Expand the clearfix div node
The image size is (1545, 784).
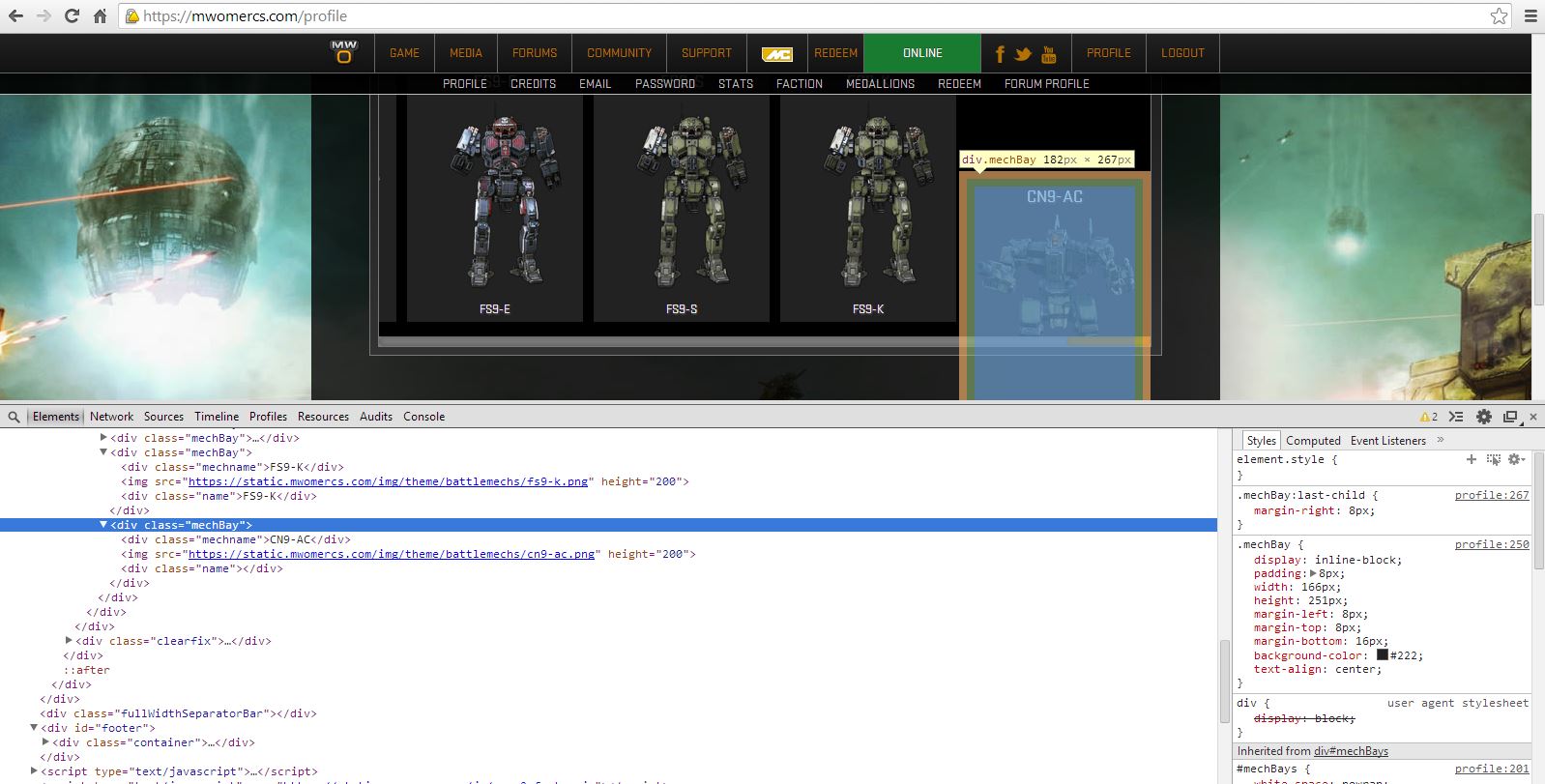click(69, 640)
